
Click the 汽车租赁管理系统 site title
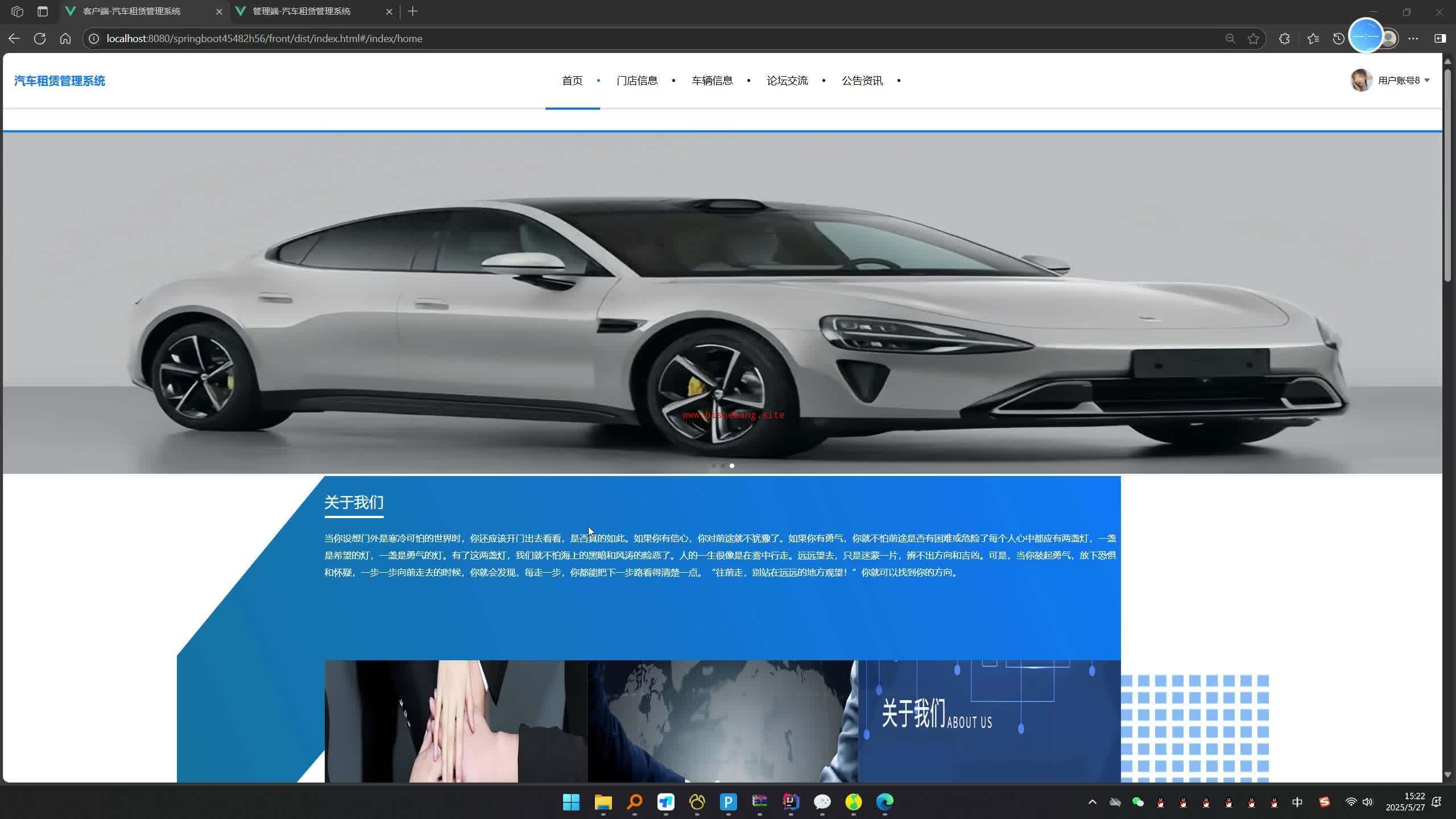click(60, 81)
